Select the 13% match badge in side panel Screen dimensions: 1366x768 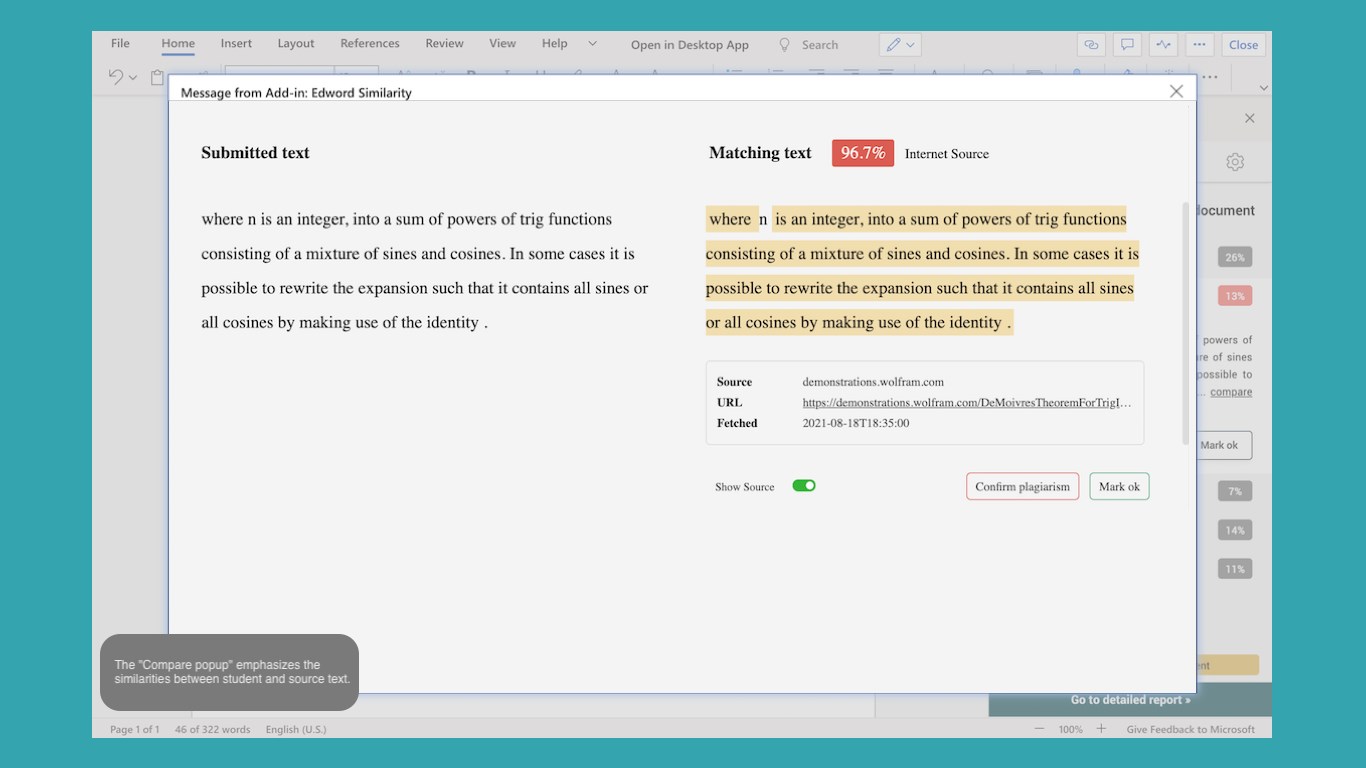[x=1235, y=296]
